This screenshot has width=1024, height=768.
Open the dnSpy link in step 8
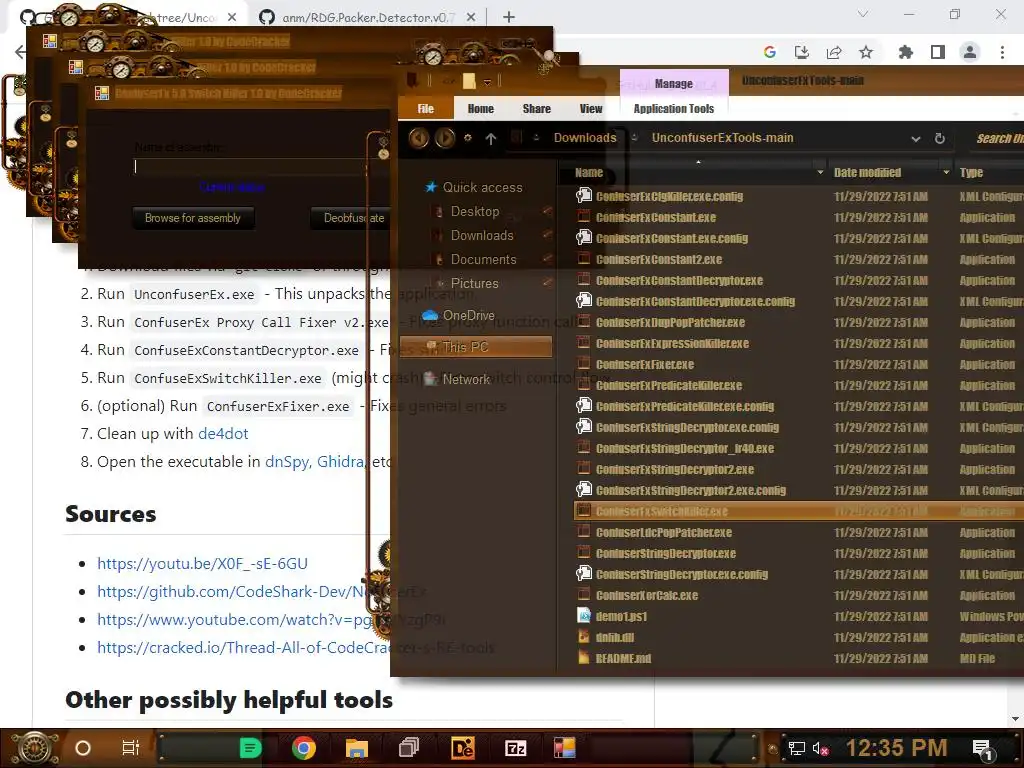[287, 462]
